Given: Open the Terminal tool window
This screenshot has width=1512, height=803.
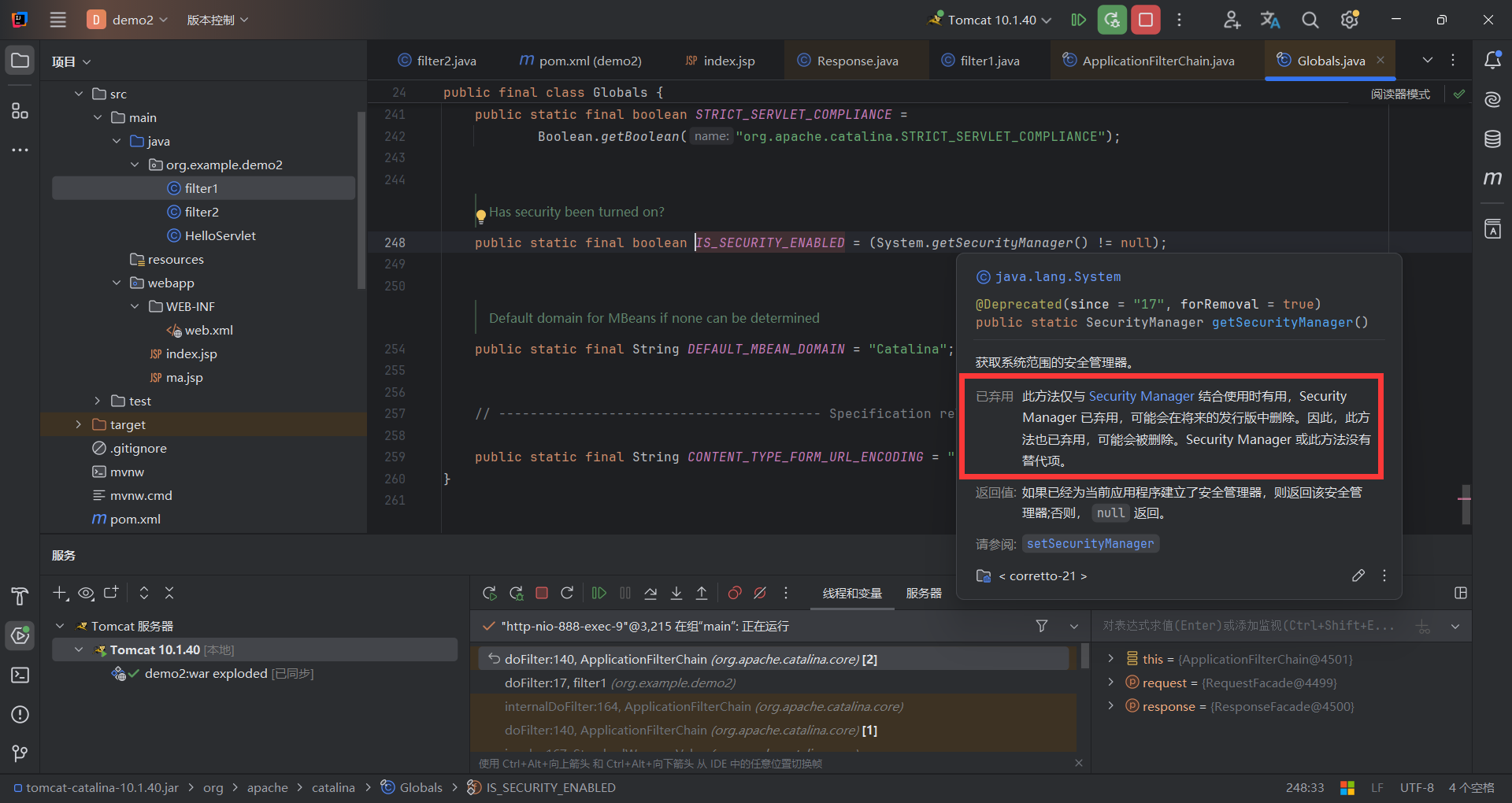Looking at the screenshot, I should pos(20,675).
